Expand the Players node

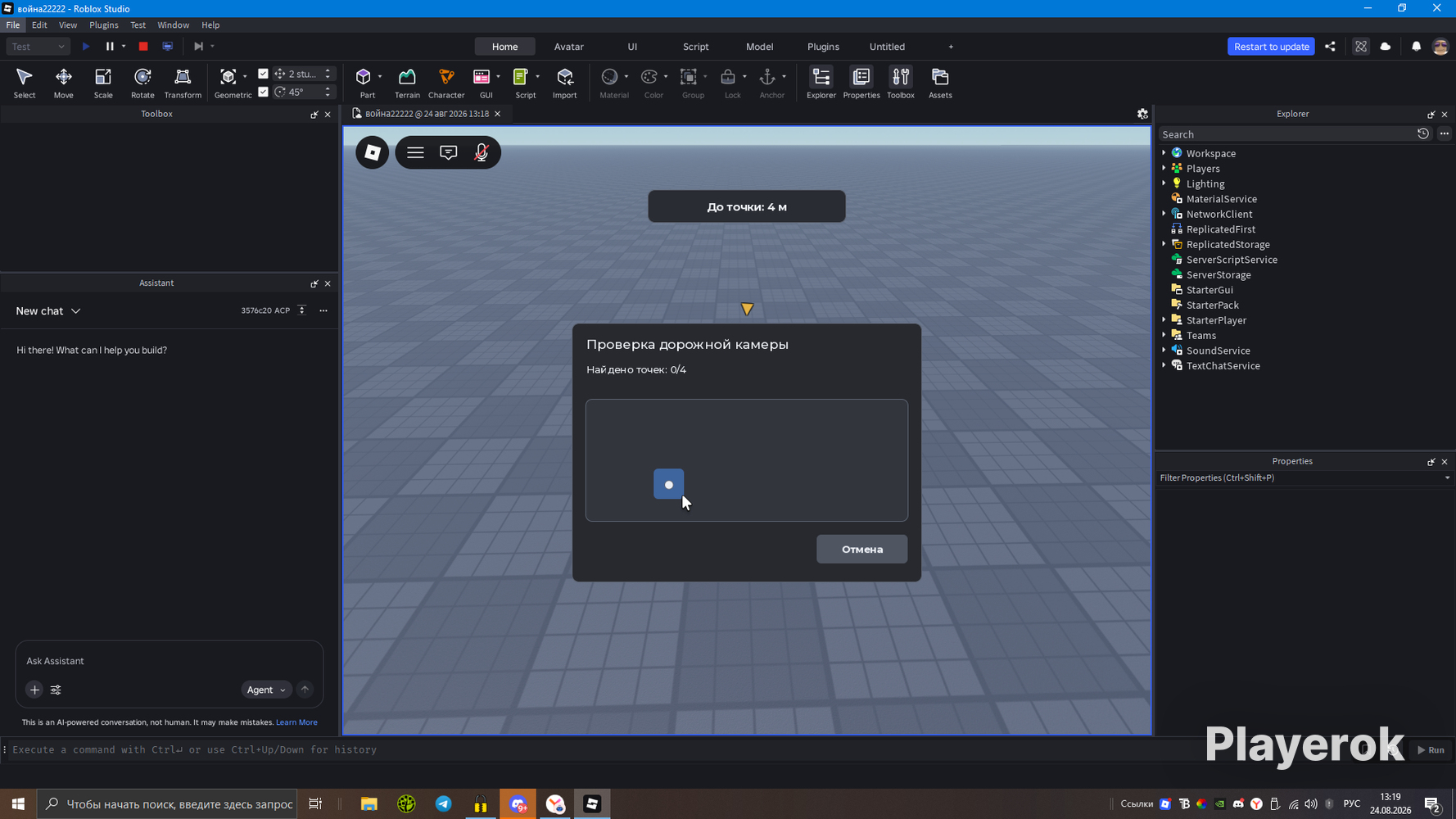click(x=1164, y=168)
